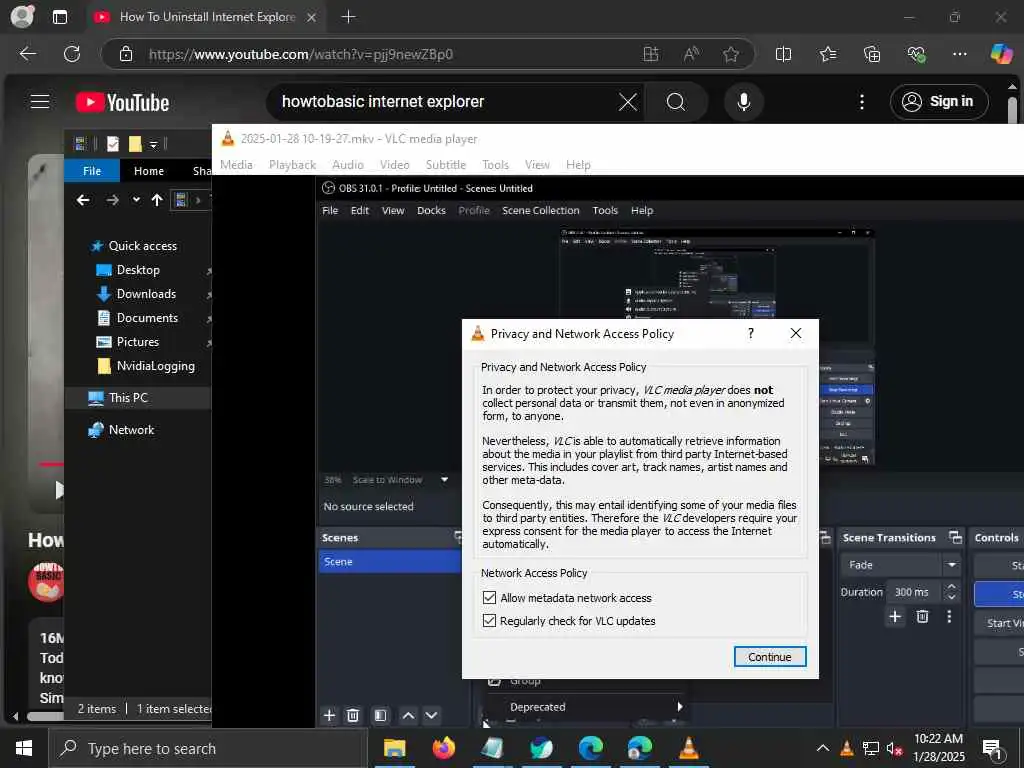This screenshot has height=768, width=1024.
Task: Show hidden system tray icons chevron
Action: tap(823, 748)
